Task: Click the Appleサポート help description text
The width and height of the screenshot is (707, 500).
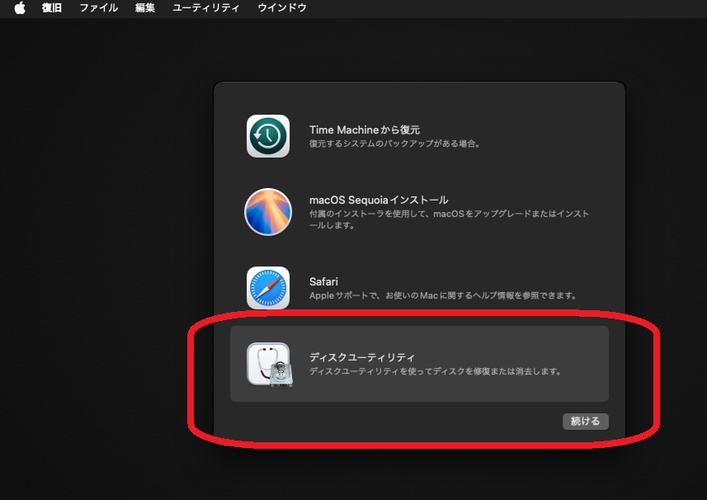Action: (x=443, y=296)
